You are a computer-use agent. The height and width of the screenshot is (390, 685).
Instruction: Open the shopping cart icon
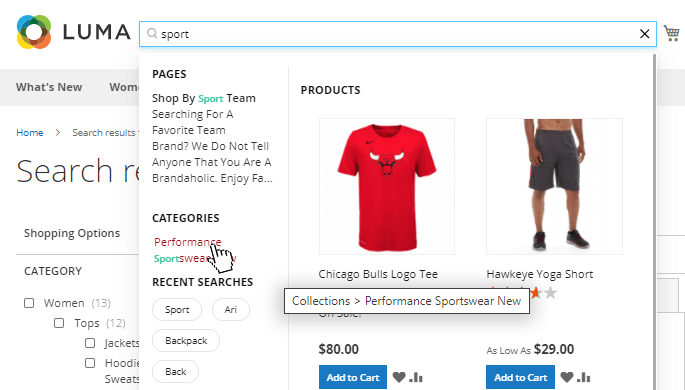pos(672,33)
